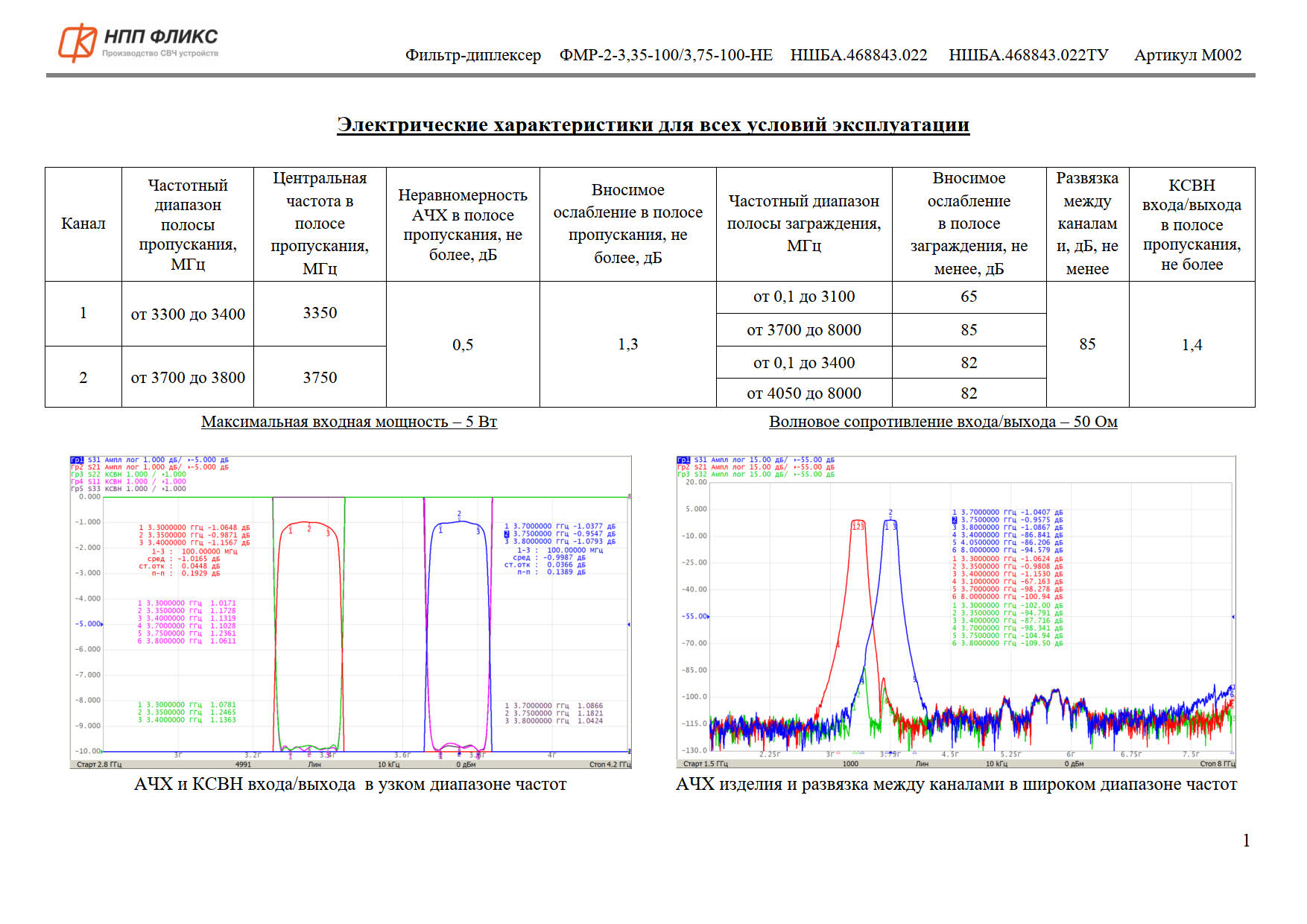Click the 'от 3700 до 8000' cell
1307x924 pixels.
[804, 330]
